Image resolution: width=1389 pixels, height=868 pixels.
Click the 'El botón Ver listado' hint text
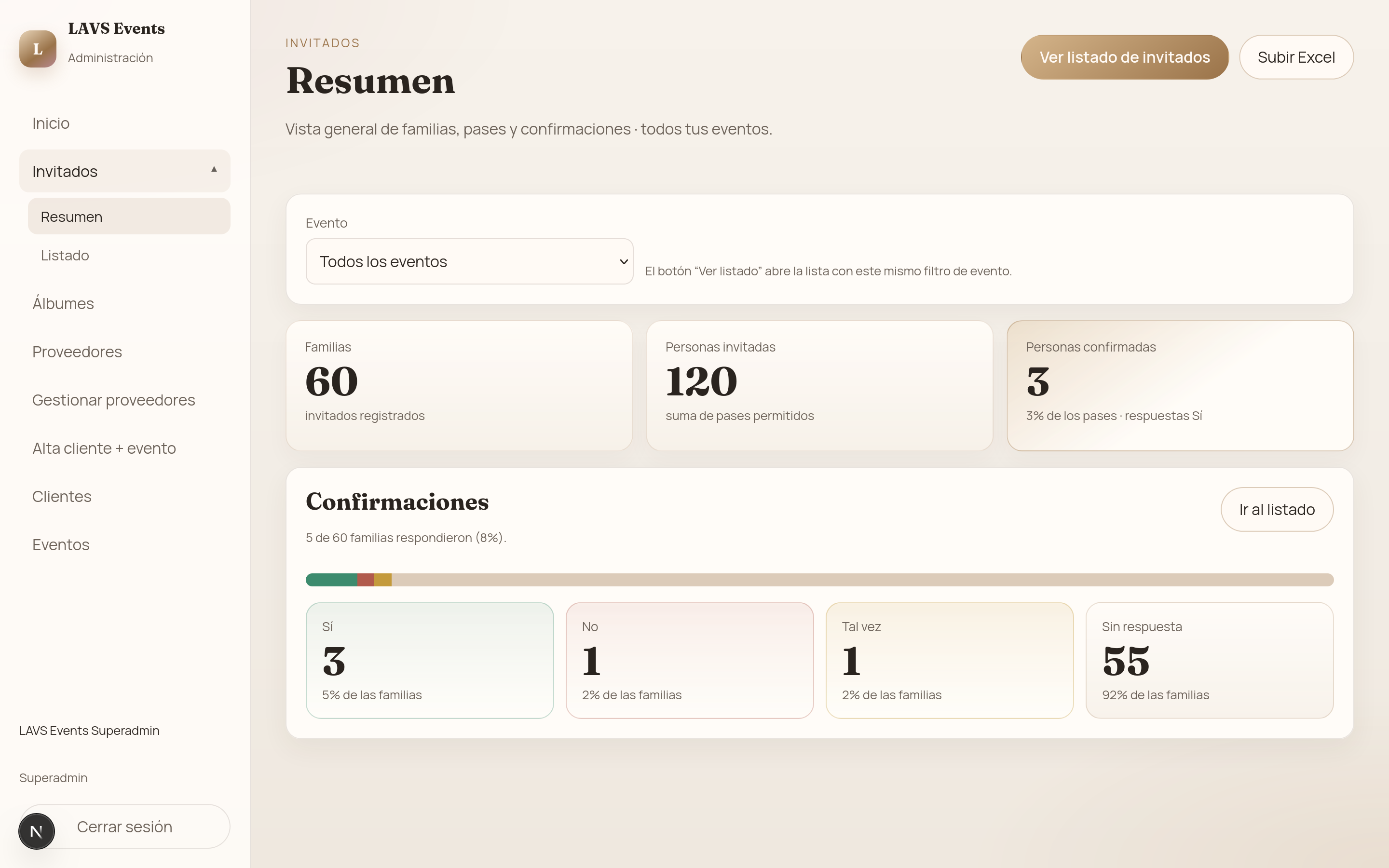(x=828, y=271)
